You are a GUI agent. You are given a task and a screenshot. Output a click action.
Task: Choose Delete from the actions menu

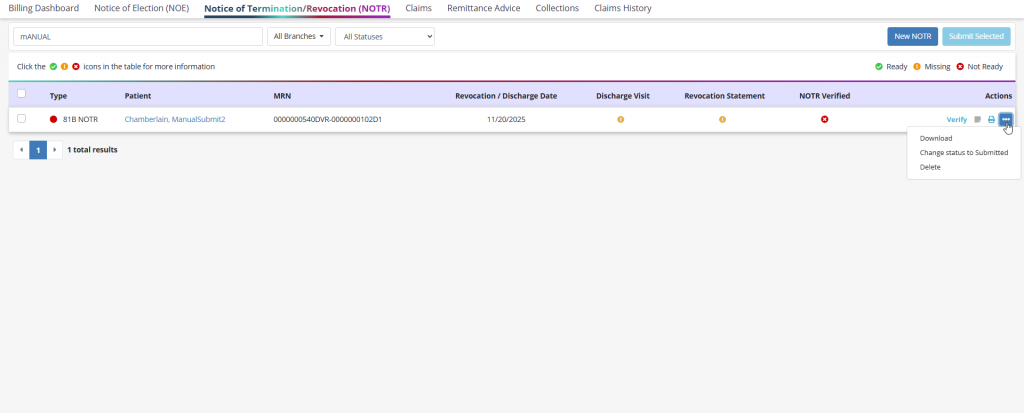(x=930, y=167)
